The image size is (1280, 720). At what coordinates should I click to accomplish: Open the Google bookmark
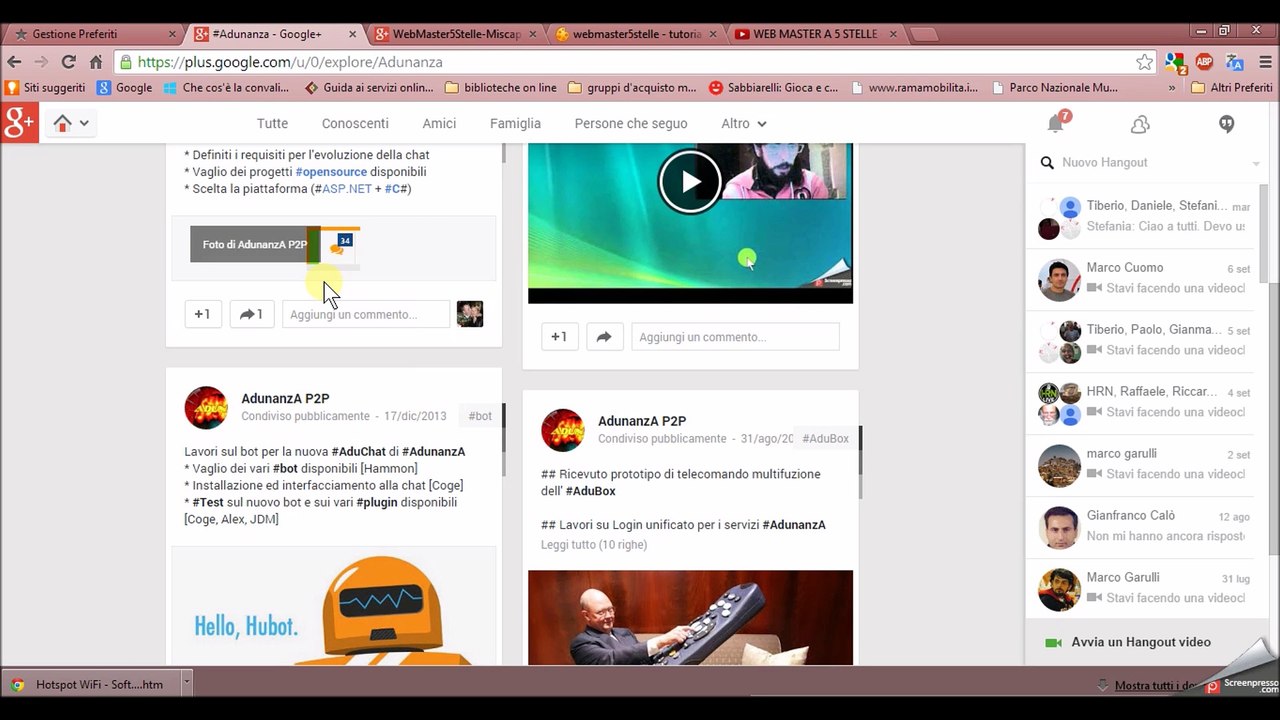(x=125, y=88)
